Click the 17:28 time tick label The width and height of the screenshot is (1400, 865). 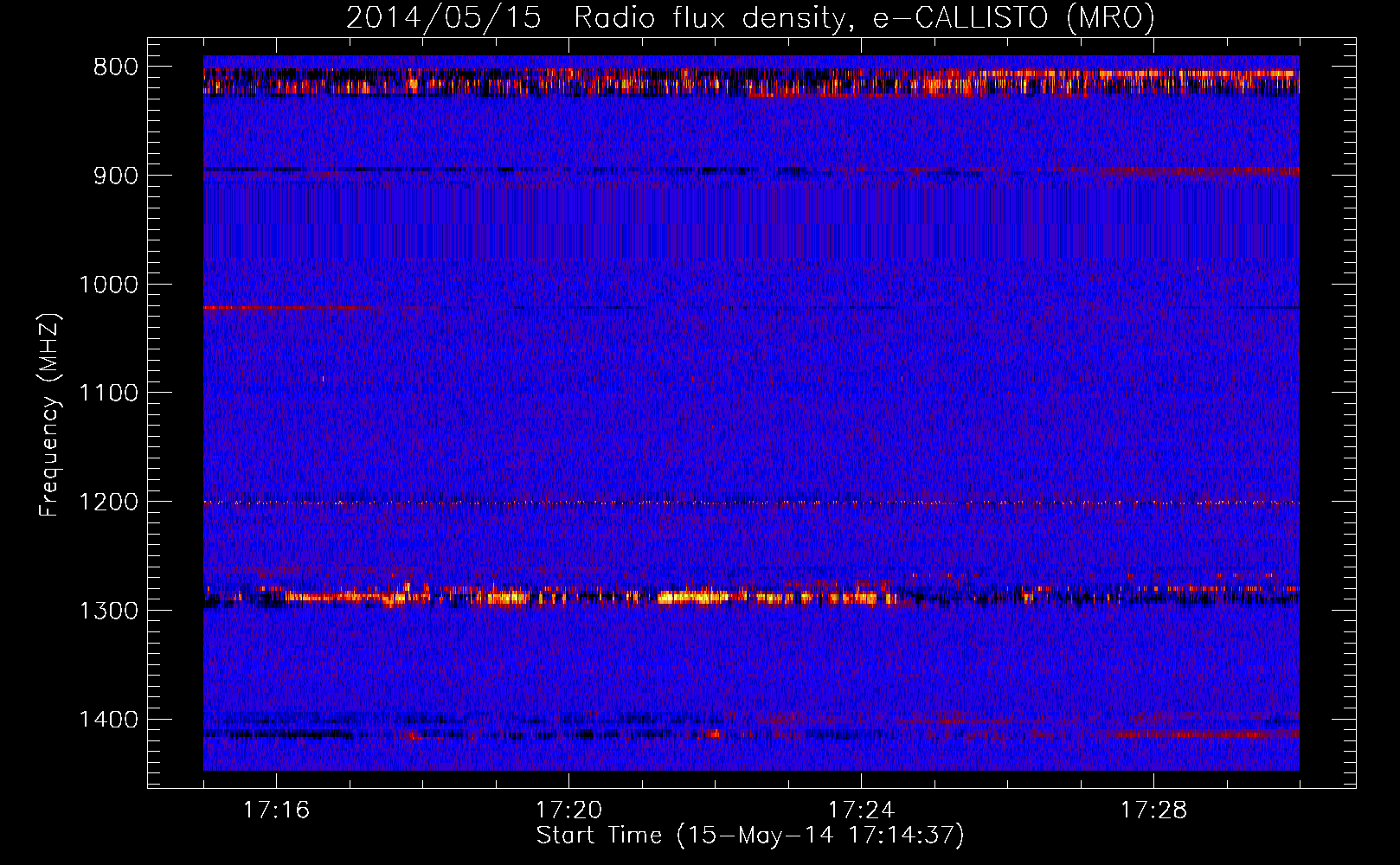coord(1153,811)
